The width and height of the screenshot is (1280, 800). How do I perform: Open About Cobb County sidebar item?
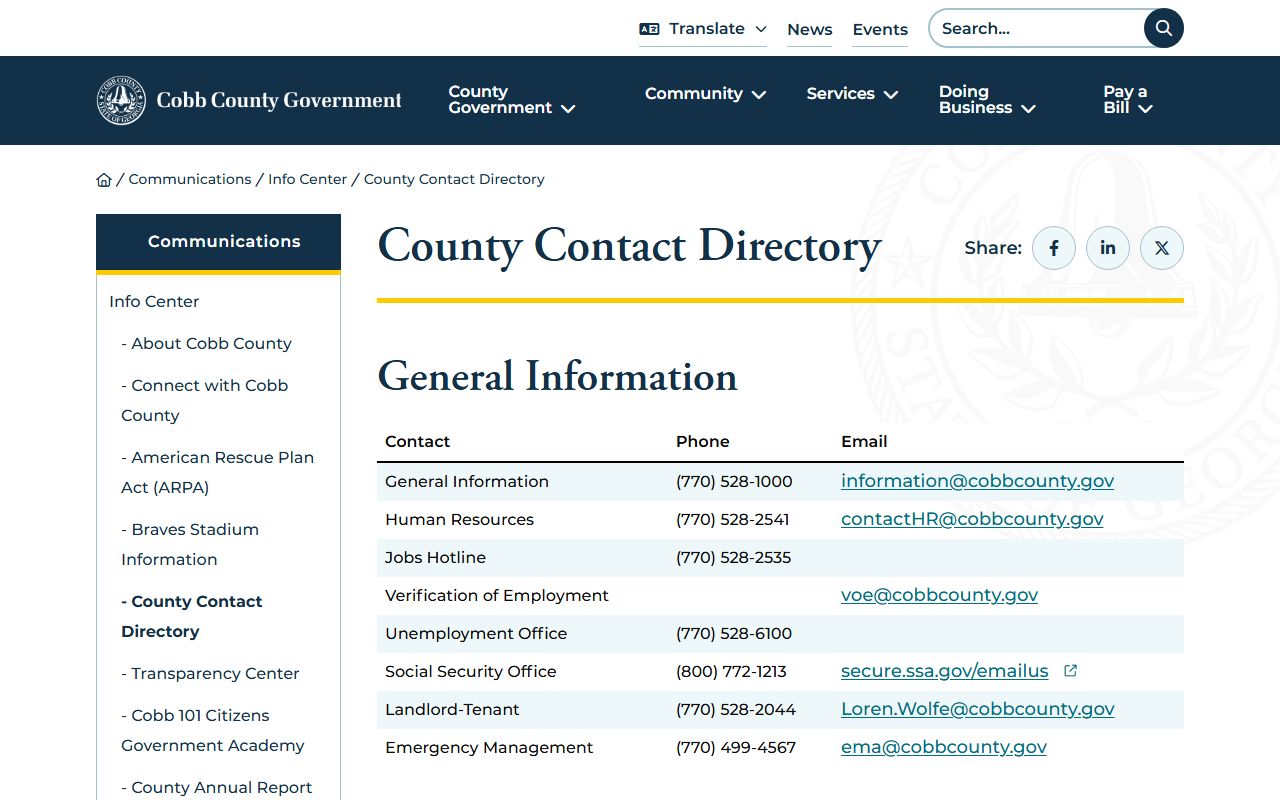[x=206, y=343]
